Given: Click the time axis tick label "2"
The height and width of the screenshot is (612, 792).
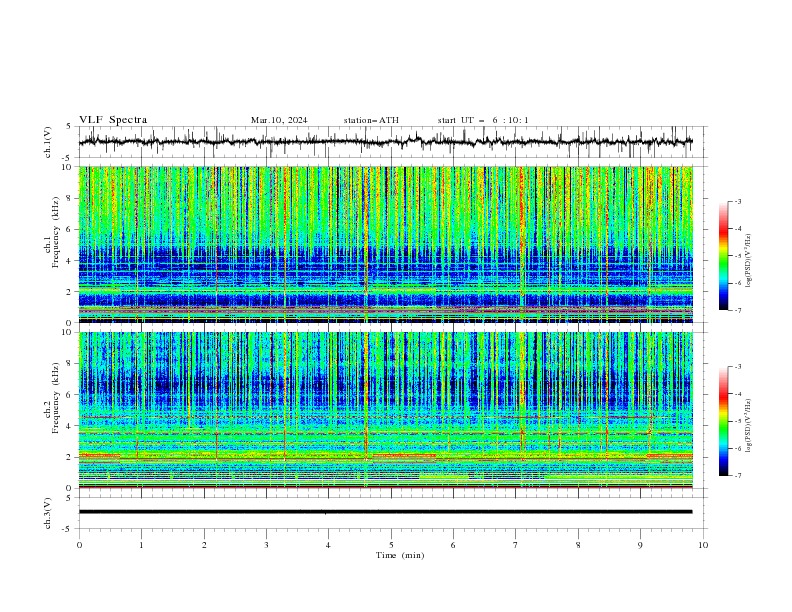Looking at the screenshot, I should click(x=204, y=545).
